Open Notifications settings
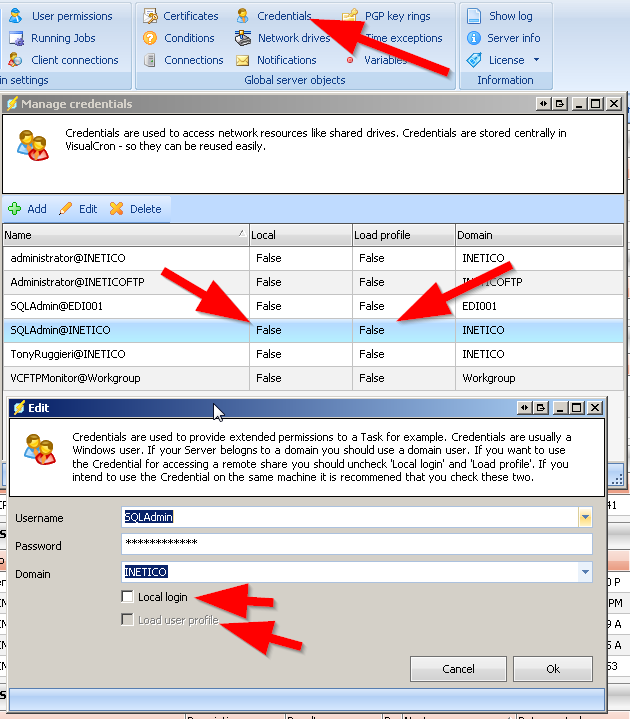Viewport: 631px width, 720px height. (x=285, y=60)
